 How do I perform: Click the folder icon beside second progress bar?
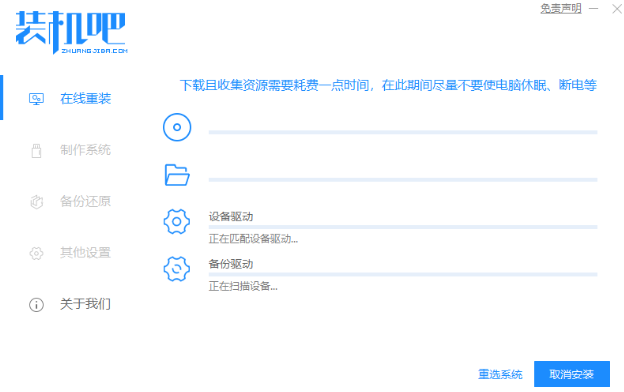[177, 175]
